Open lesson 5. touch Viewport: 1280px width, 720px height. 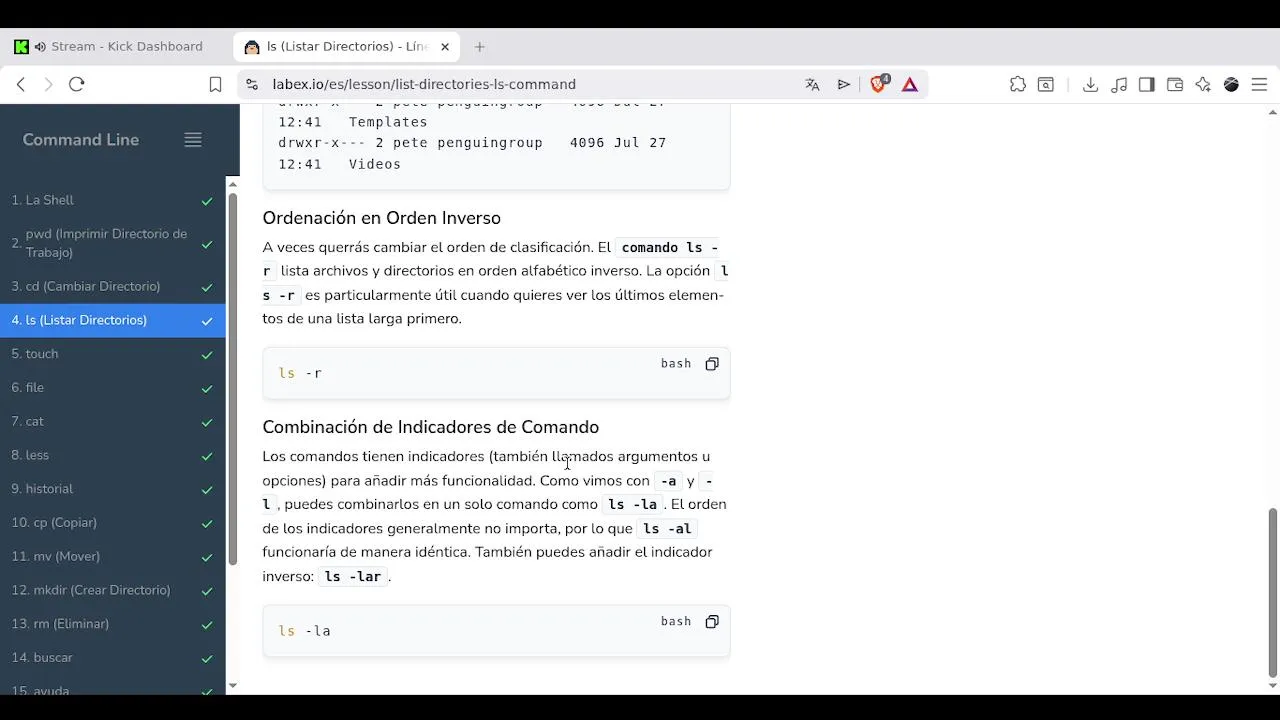(x=112, y=354)
